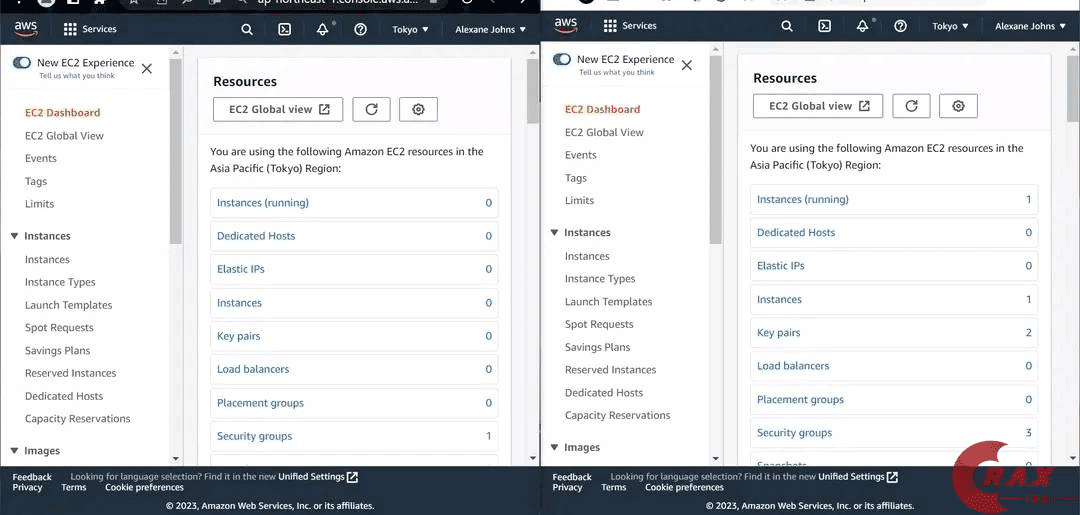Refresh Resources in the left window
Viewport: 1080px width, 515px height.
[371, 110]
